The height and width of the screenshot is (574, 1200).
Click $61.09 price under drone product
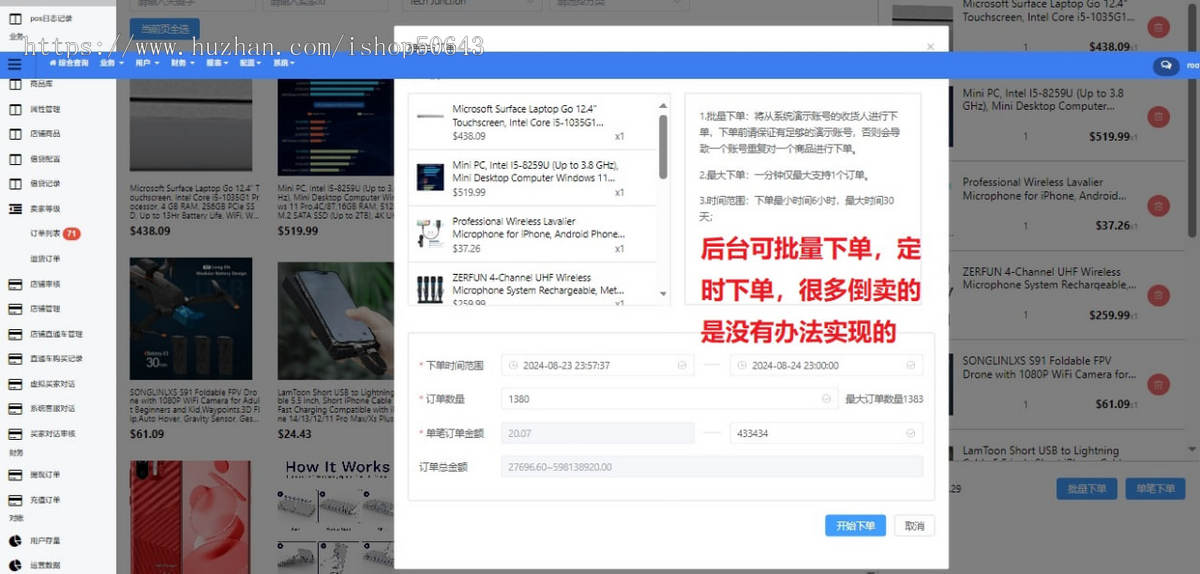(x=148, y=434)
